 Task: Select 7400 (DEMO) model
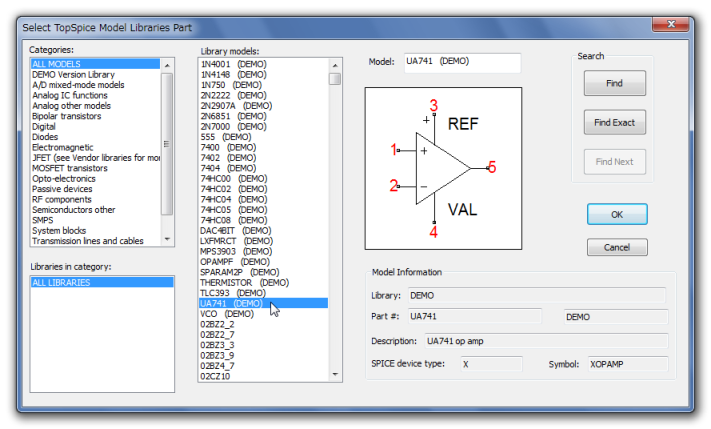click(263, 147)
